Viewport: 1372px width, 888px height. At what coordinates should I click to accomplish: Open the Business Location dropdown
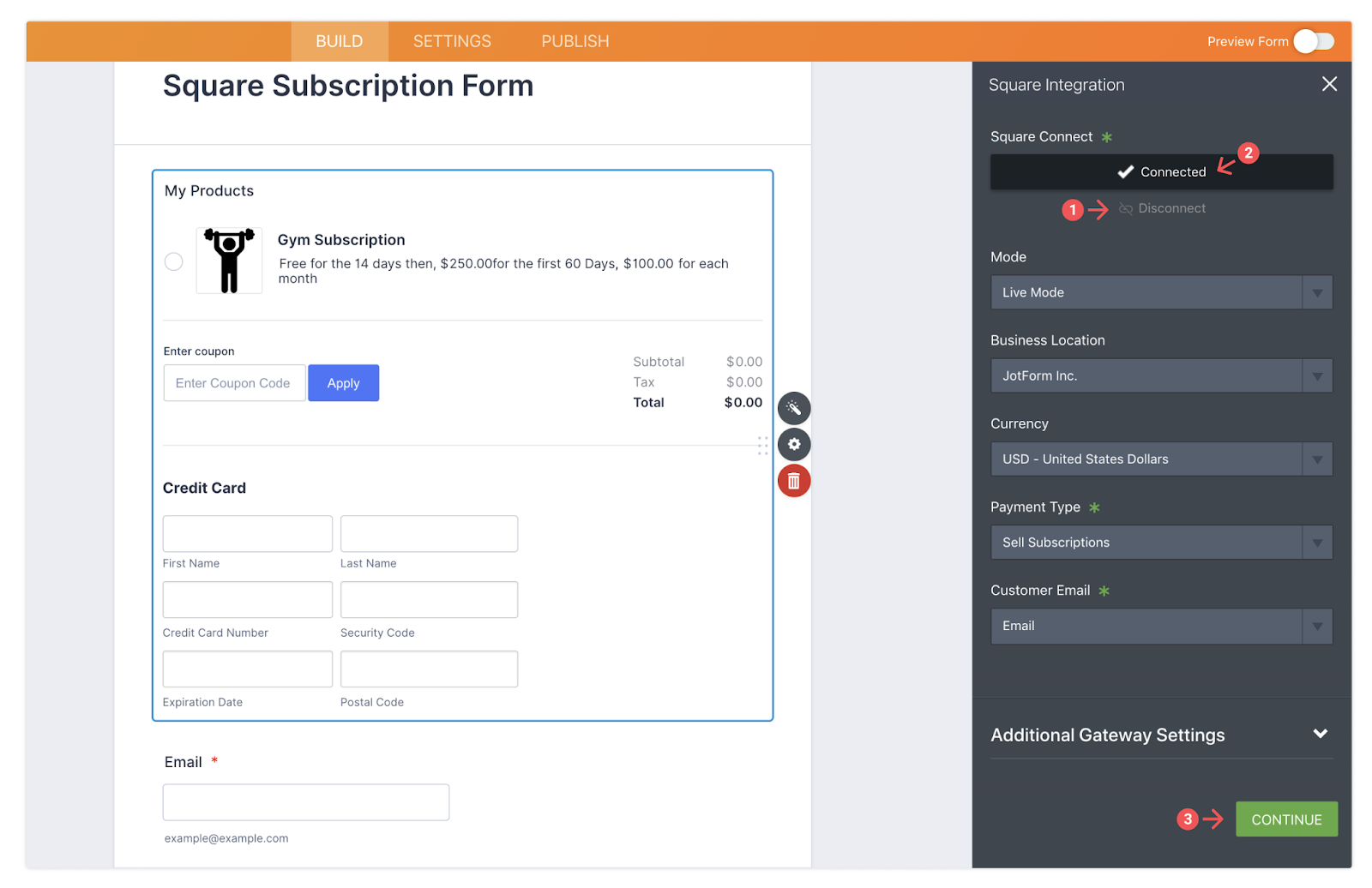(x=1161, y=375)
